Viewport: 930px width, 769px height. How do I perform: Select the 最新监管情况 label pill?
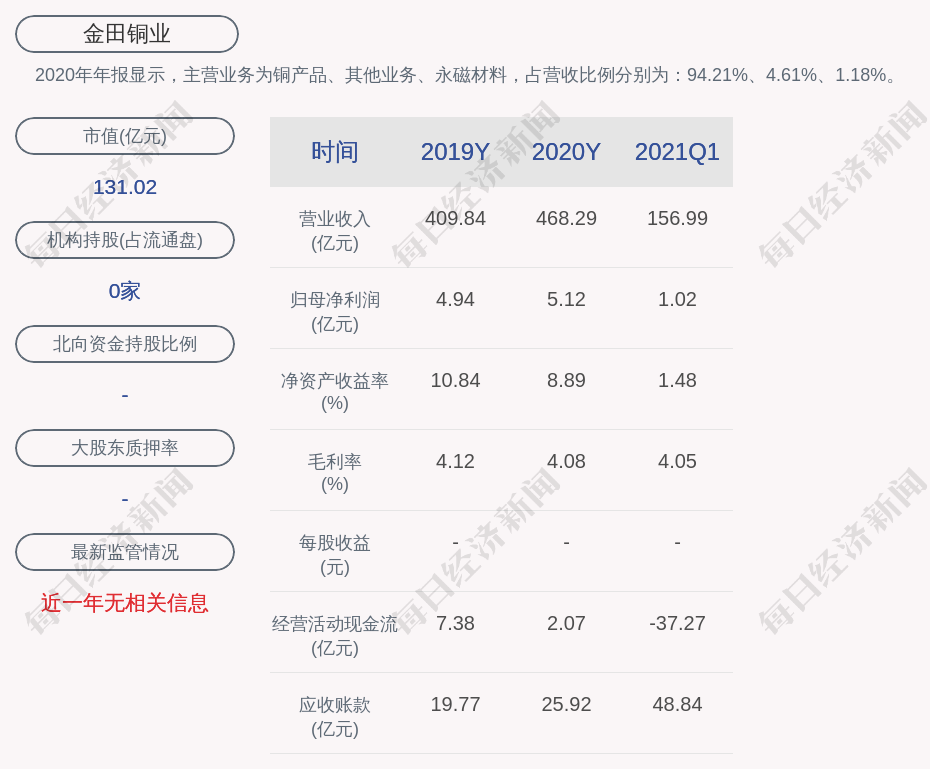tap(125, 552)
